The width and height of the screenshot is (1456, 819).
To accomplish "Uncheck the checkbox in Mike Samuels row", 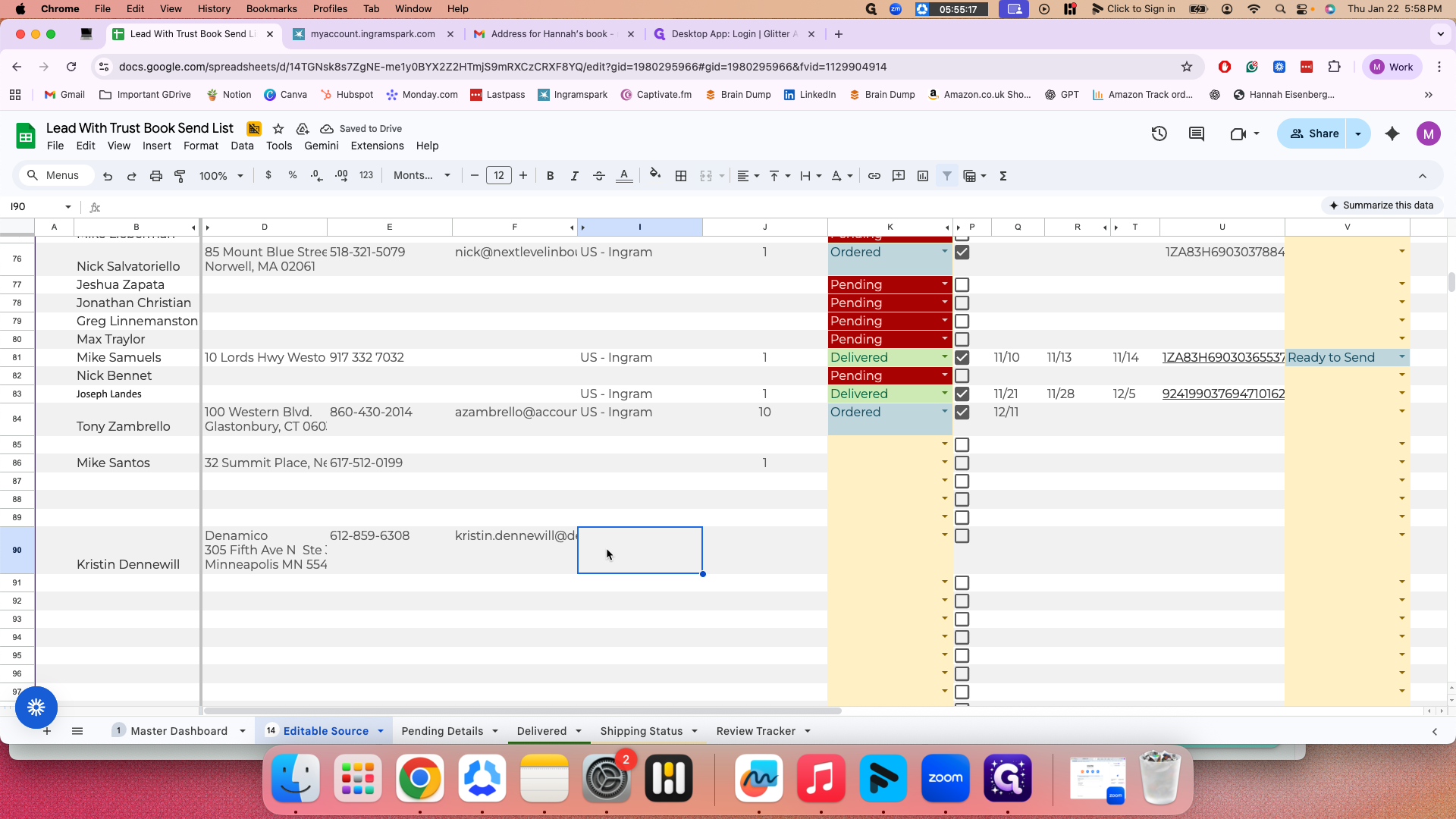I will point(962,357).
